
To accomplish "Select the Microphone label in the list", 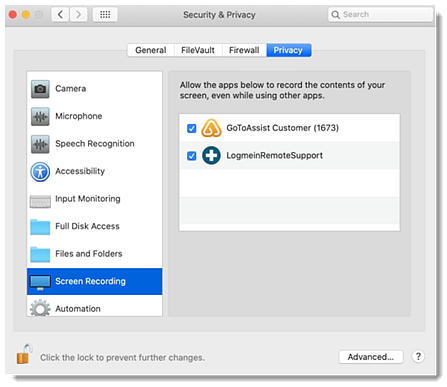I will [x=79, y=116].
